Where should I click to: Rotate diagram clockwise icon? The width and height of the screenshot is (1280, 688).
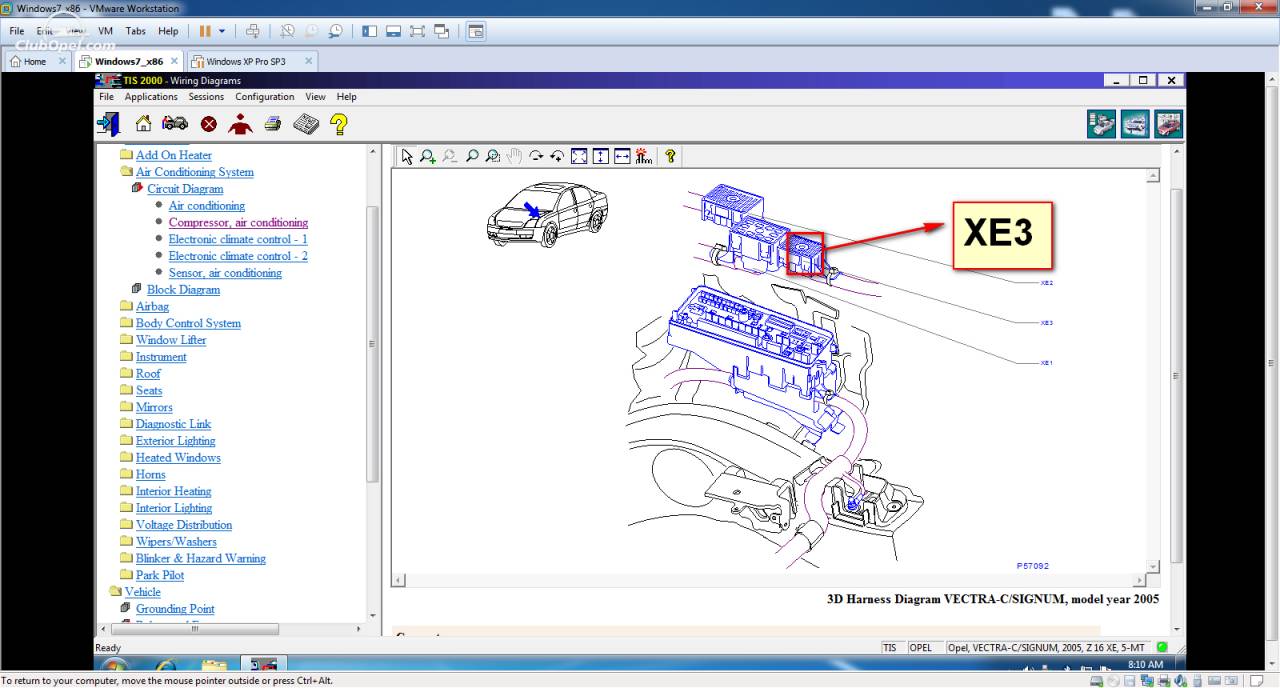(537, 156)
